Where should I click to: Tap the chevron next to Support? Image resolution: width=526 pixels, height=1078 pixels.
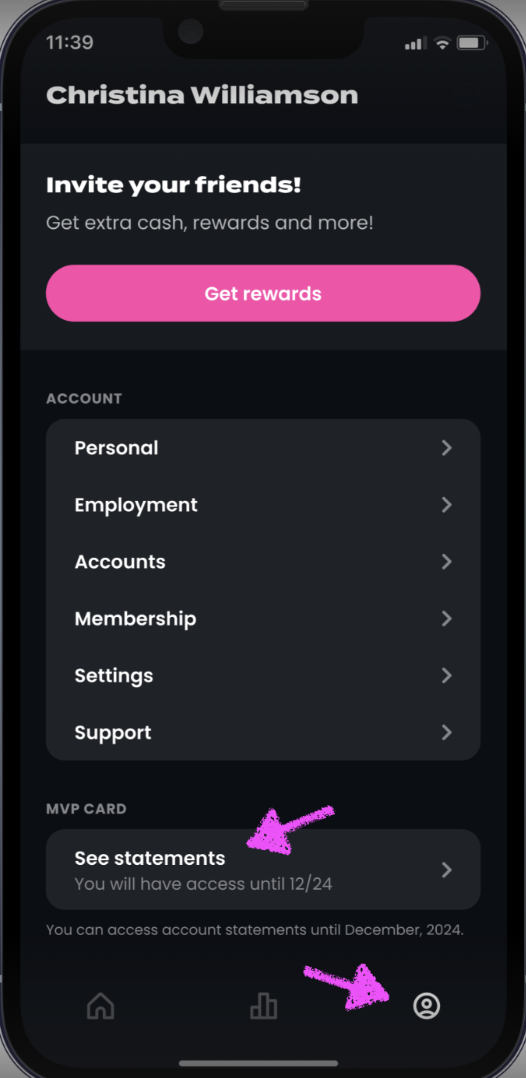point(447,732)
